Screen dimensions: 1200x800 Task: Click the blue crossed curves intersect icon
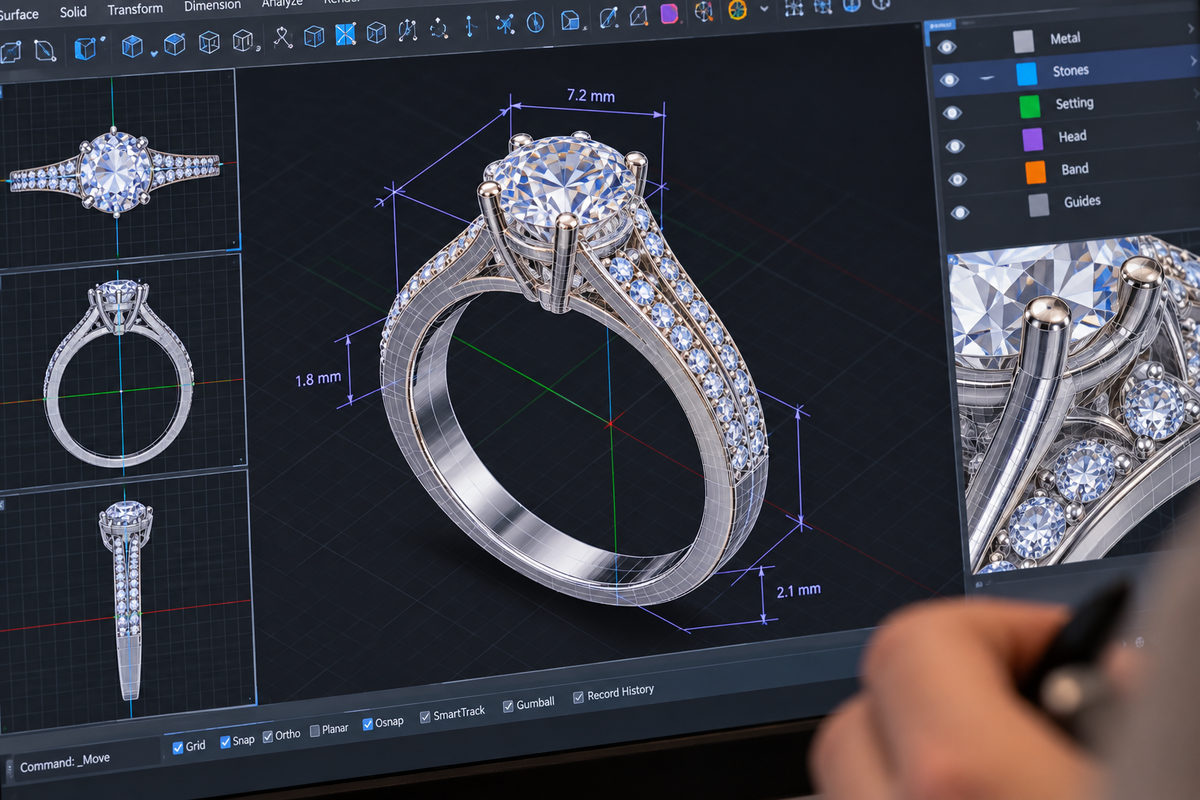[x=505, y=23]
